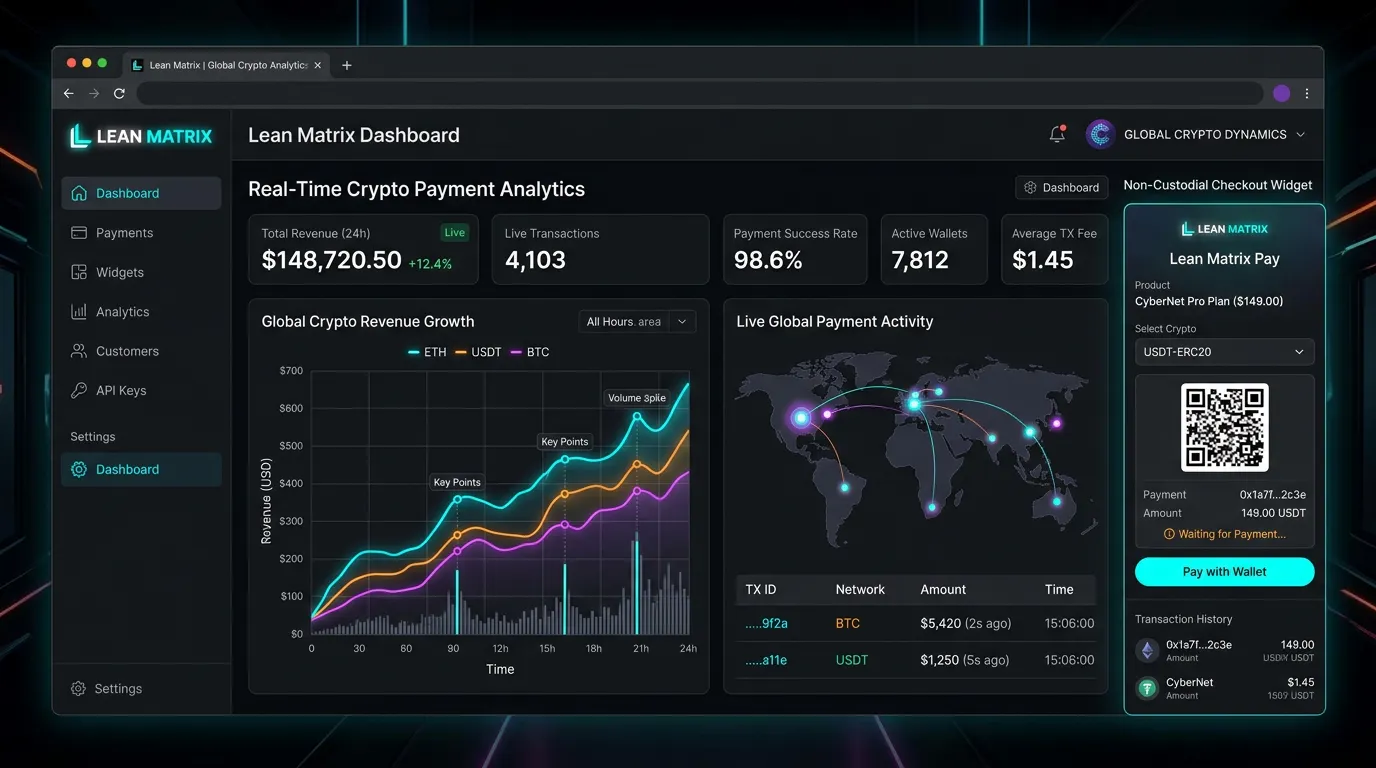Toggle the BTC legend series

tap(529, 352)
